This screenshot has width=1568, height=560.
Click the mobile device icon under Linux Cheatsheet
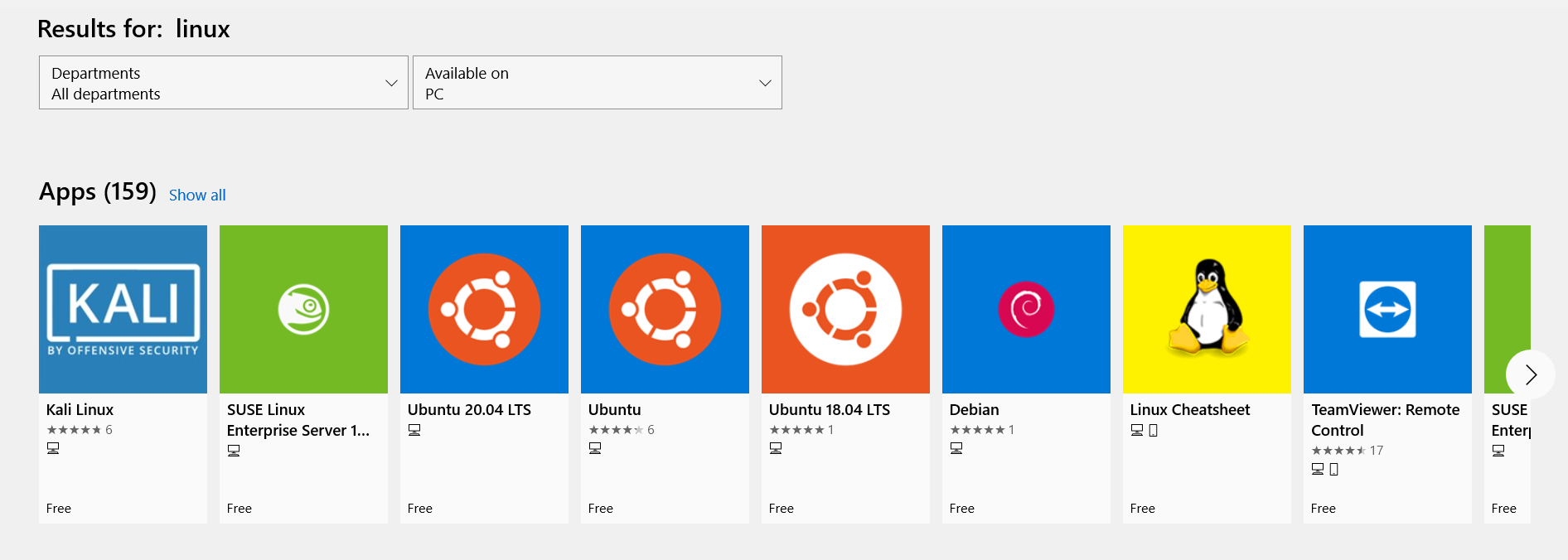tap(1153, 430)
